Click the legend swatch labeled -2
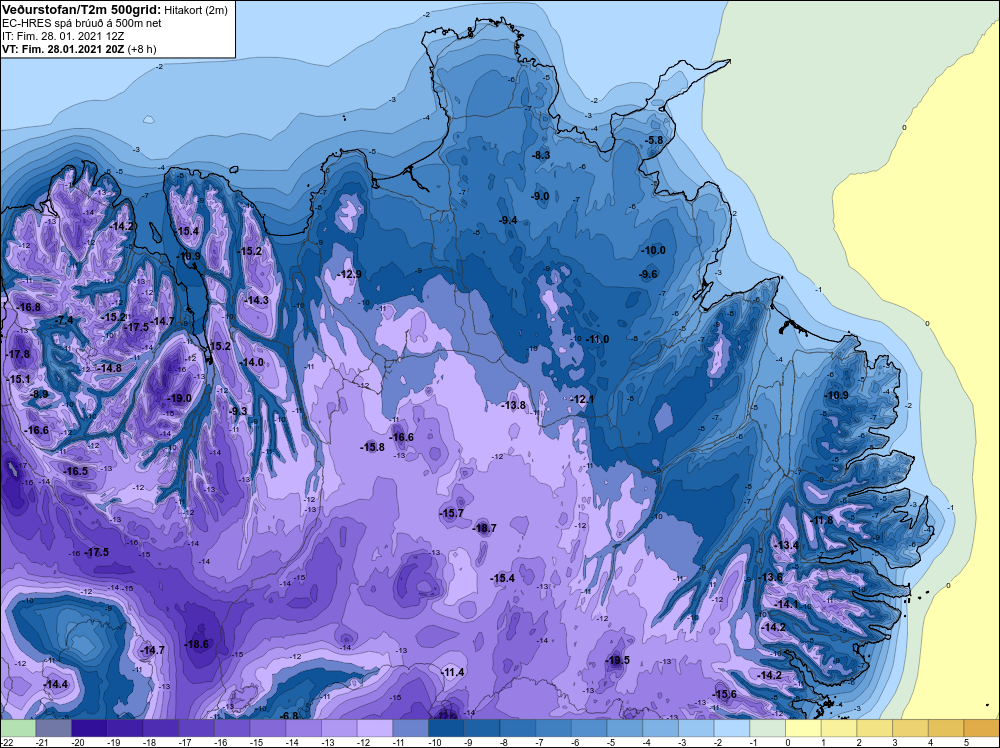The image size is (1000, 748). coord(732,728)
